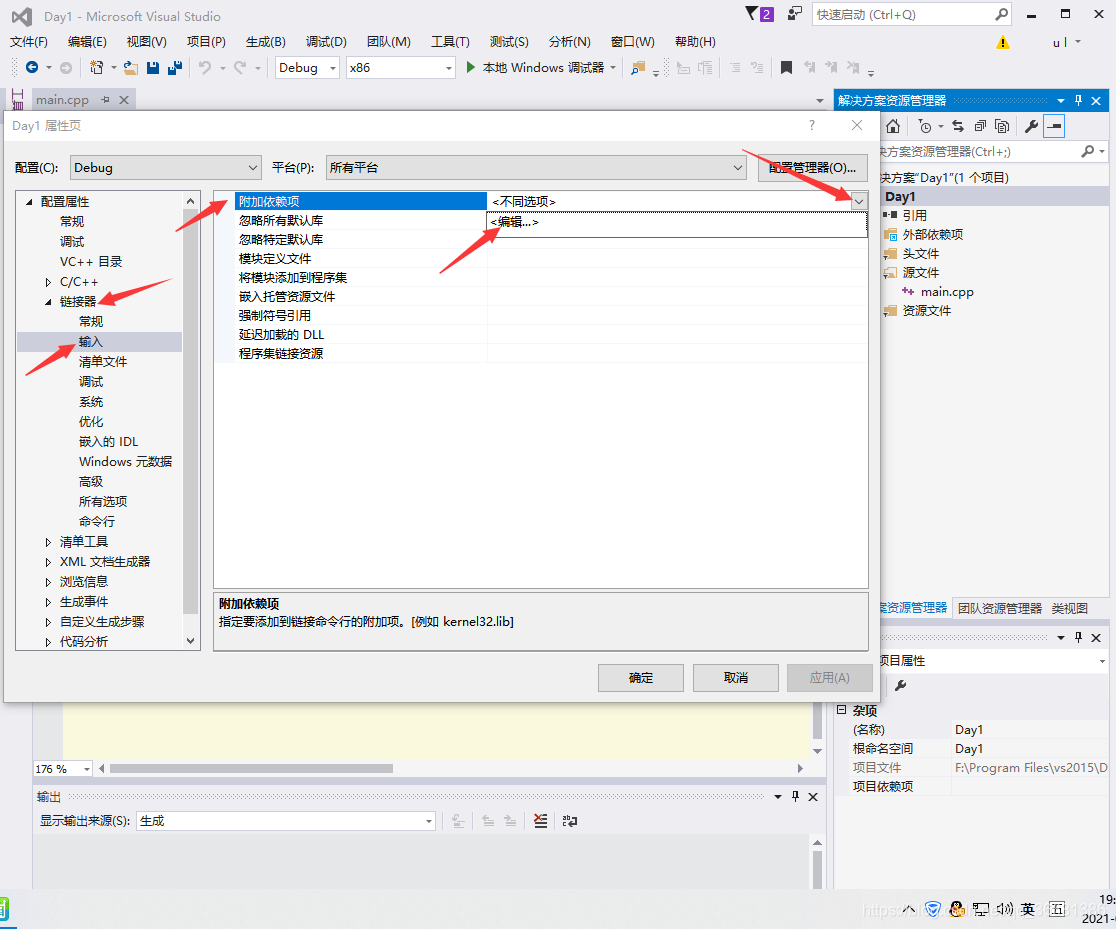
Task: Expand the XML 文档生成器 node
Action: [x=48, y=562]
